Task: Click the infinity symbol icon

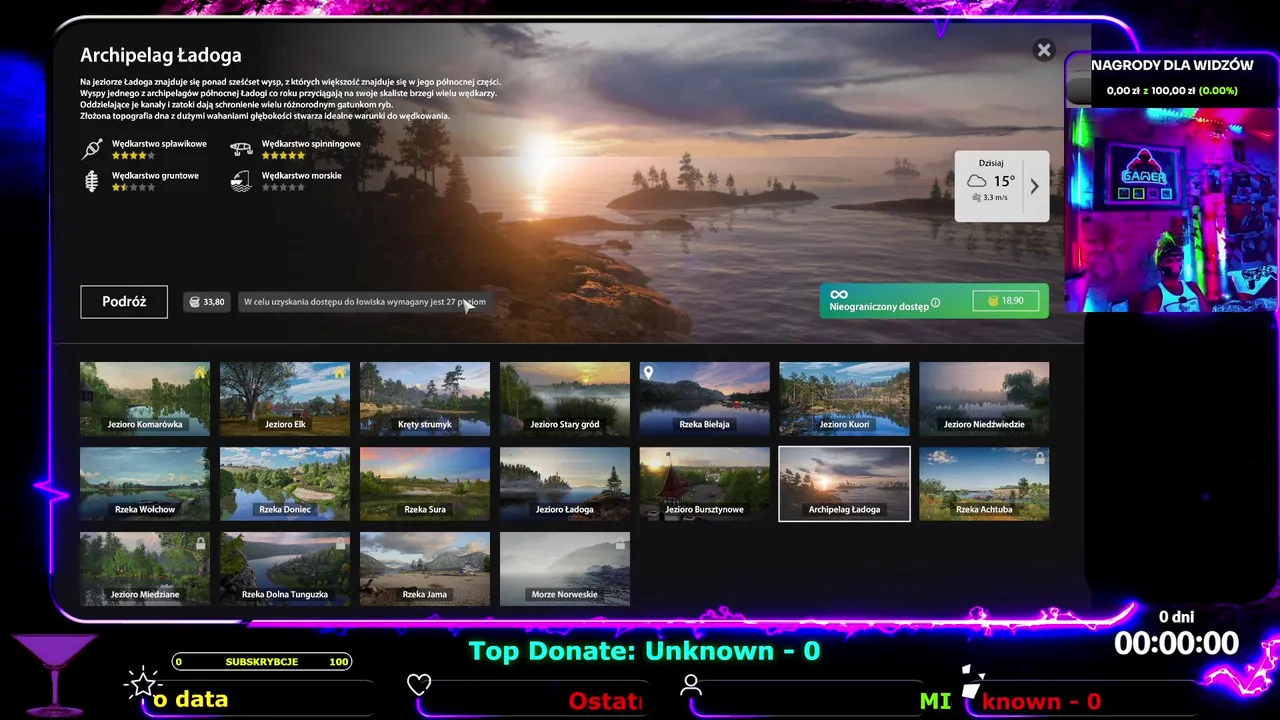Action: (x=839, y=294)
